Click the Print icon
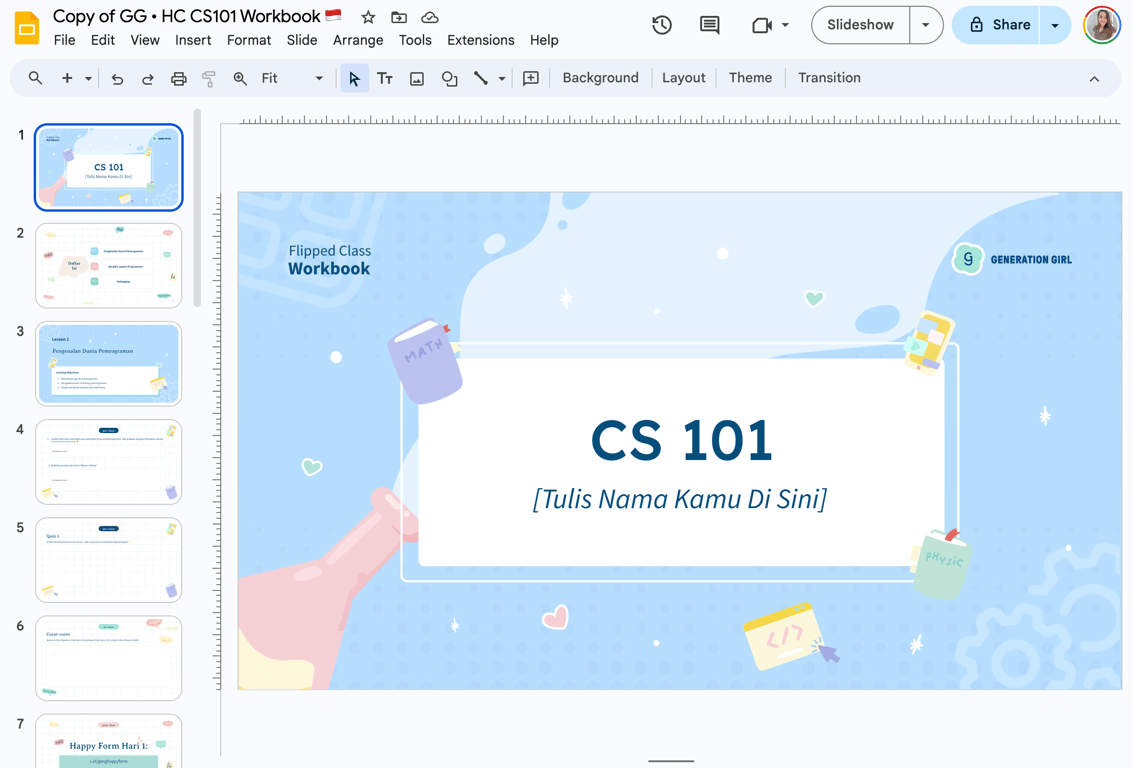 (178, 78)
